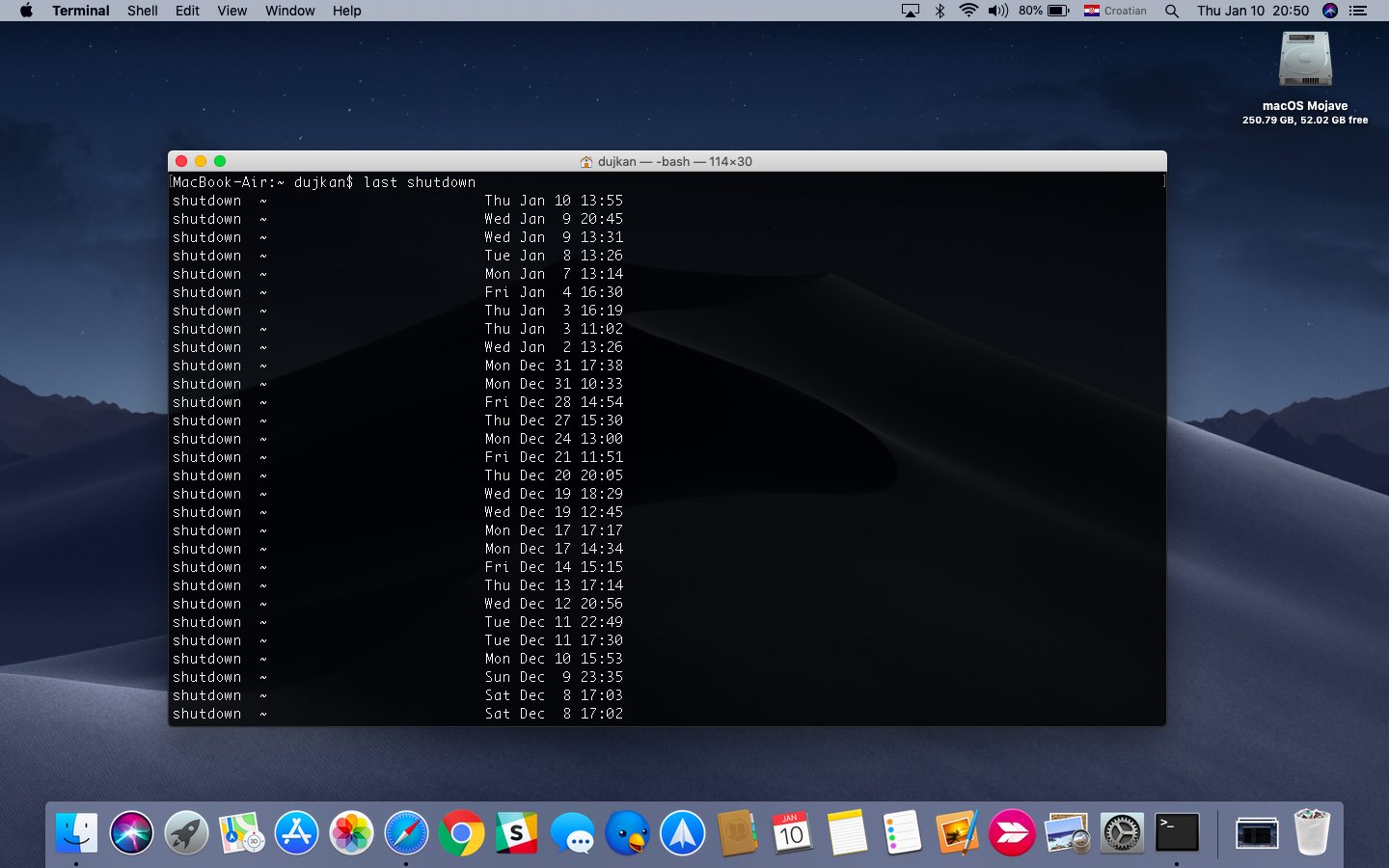Launch Siri from the Dock
Screen dimensions: 1389x868
tap(131, 832)
